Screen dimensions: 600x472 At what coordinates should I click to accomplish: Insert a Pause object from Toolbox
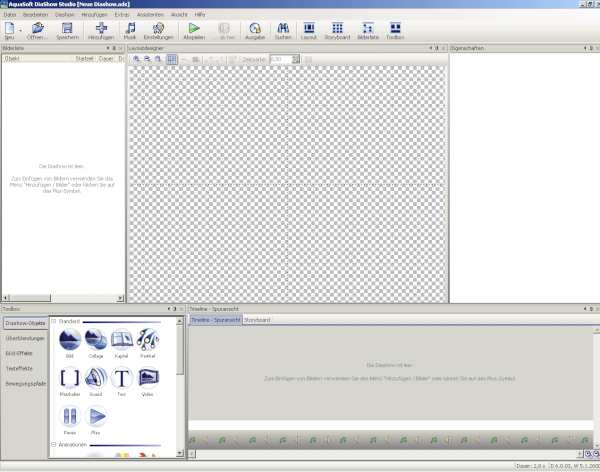coord(69,417)
